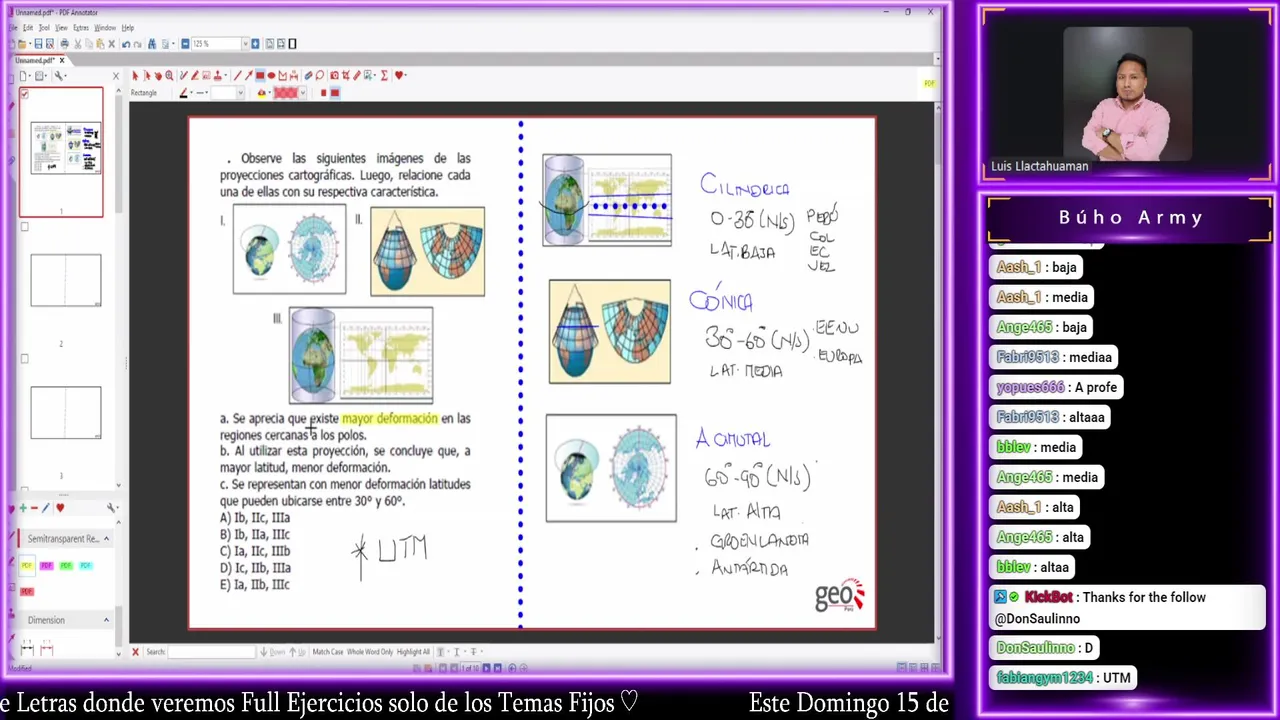Open the sidebar wrench settings dropdown

click(x=60, y=76)
